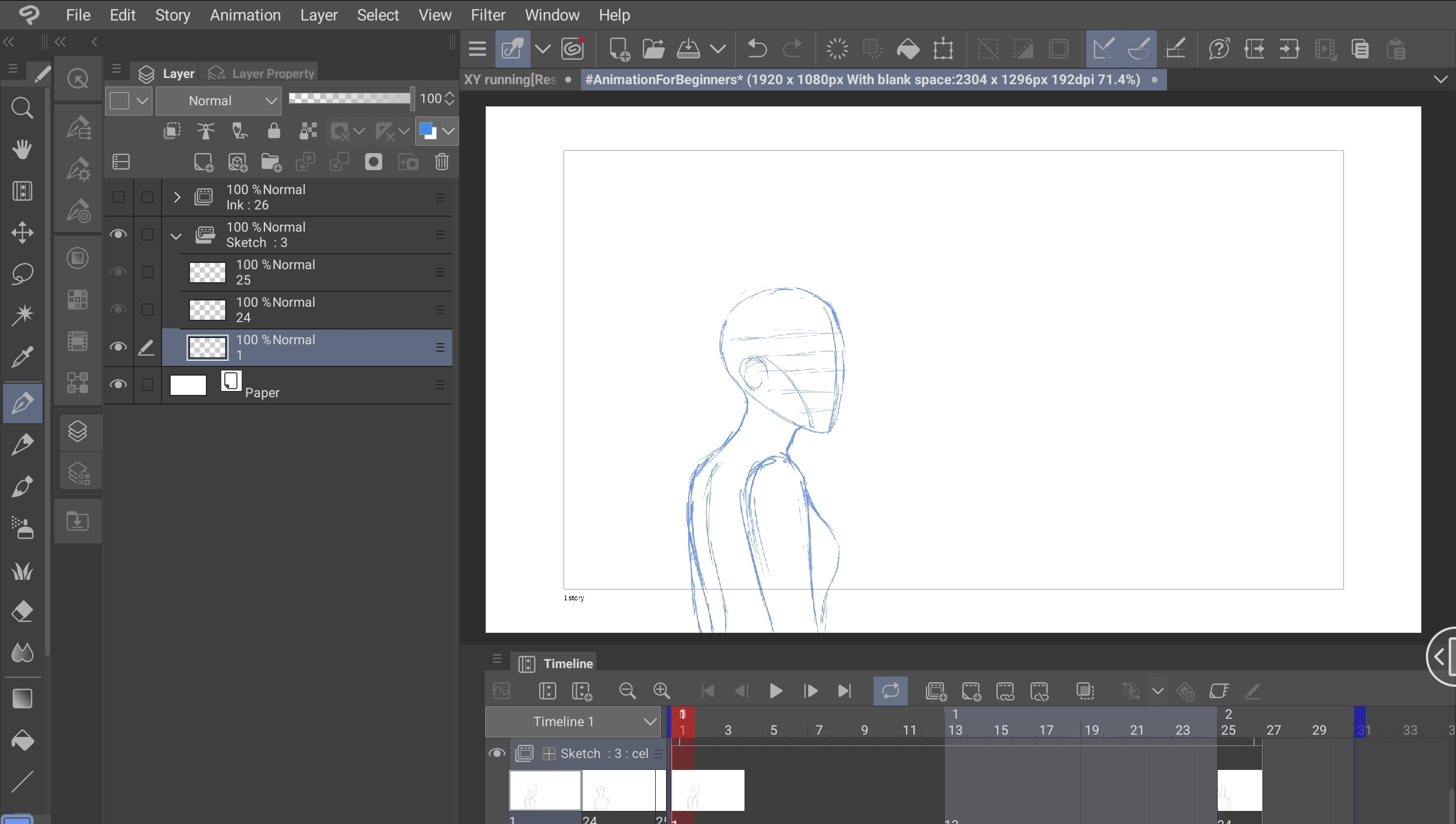Viewport: 1456px width, 824px height.
Task: Open the Normal blending mode dropdown
Action: [x=219, y=101]
